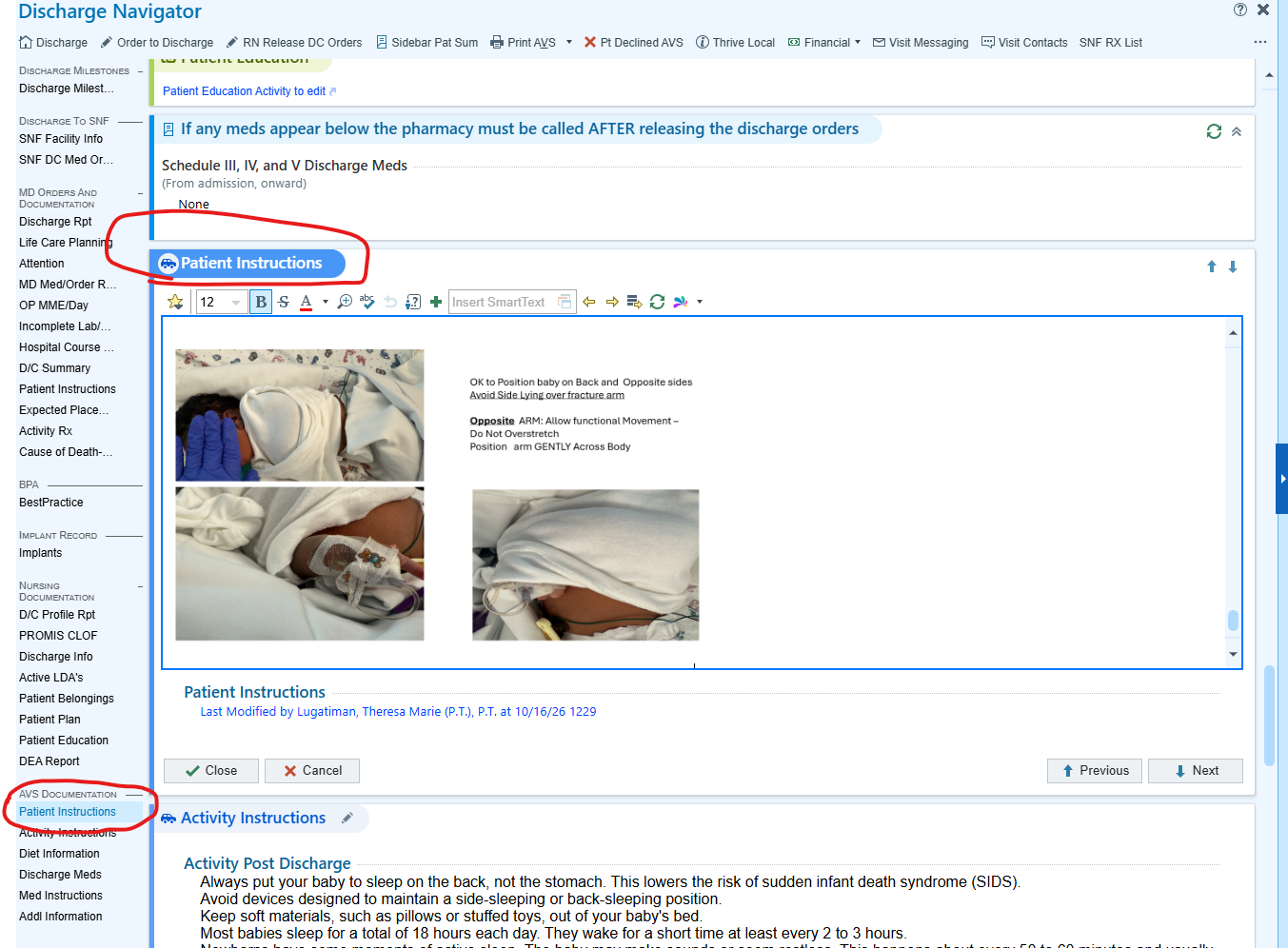Go to next field (right yellow arrow)
The width and height of the screenshot is (1288, 948).
click(x=612, y=302)
